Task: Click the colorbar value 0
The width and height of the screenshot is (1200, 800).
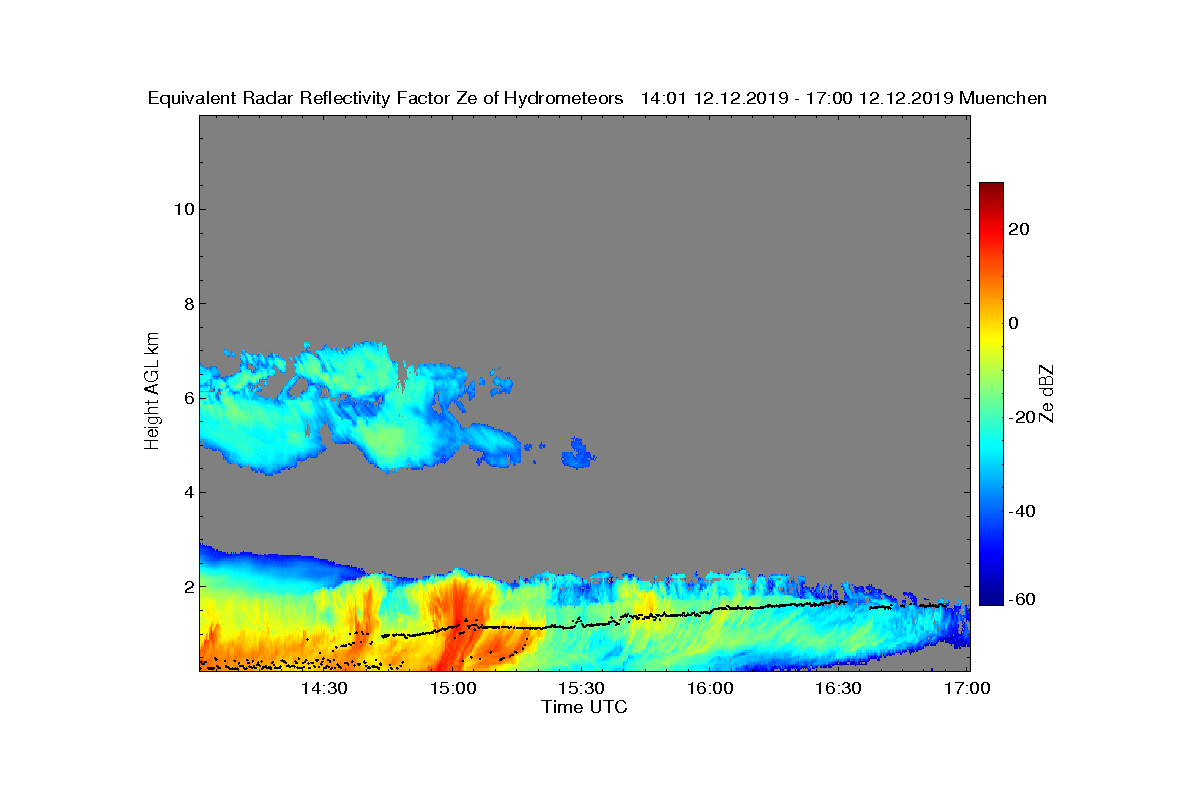Action: [1015, 323]
